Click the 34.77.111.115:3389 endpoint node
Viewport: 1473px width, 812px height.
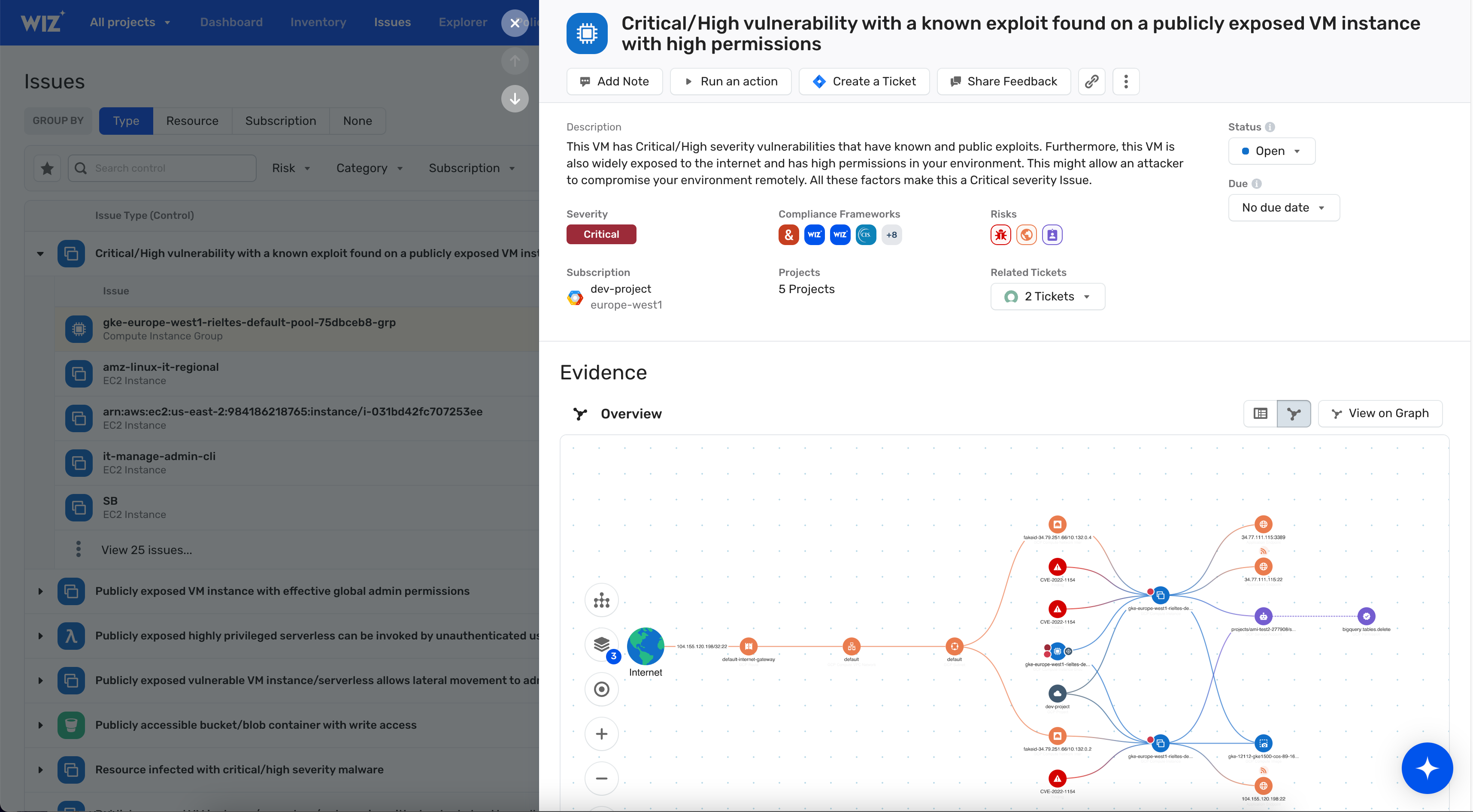coord(1263,524)
